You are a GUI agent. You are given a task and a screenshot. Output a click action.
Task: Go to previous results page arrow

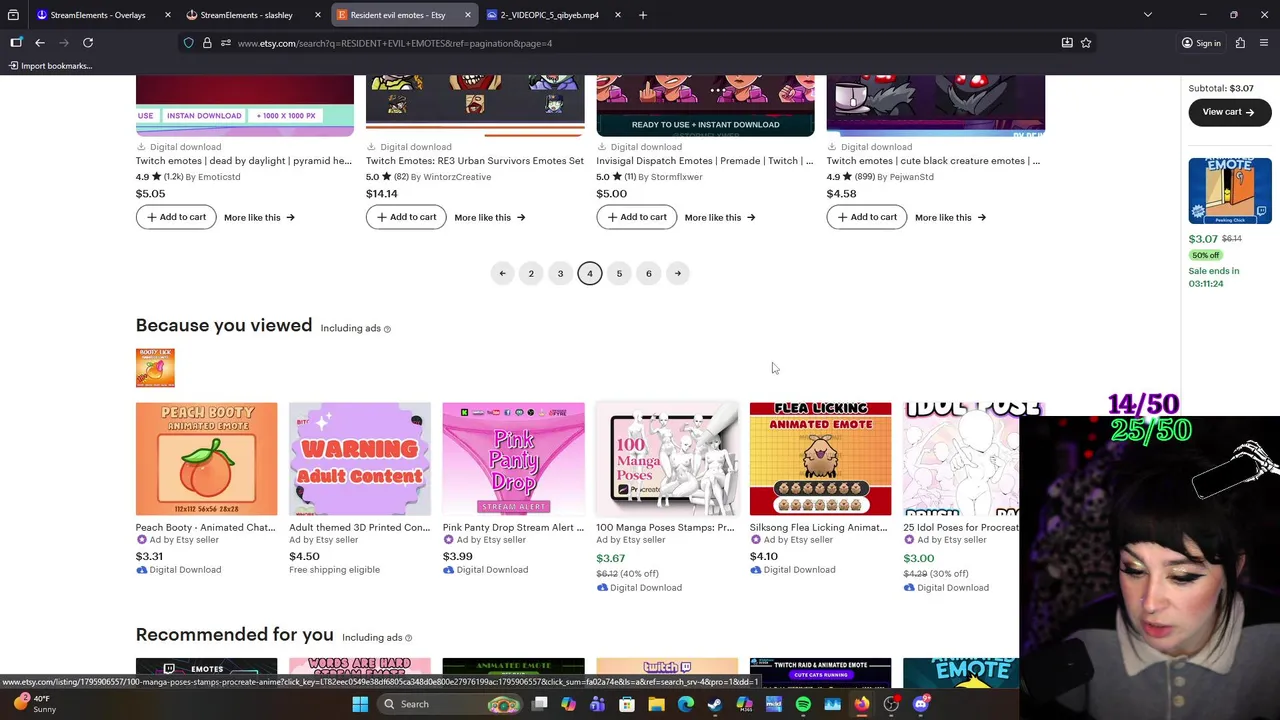click(502, 273)
